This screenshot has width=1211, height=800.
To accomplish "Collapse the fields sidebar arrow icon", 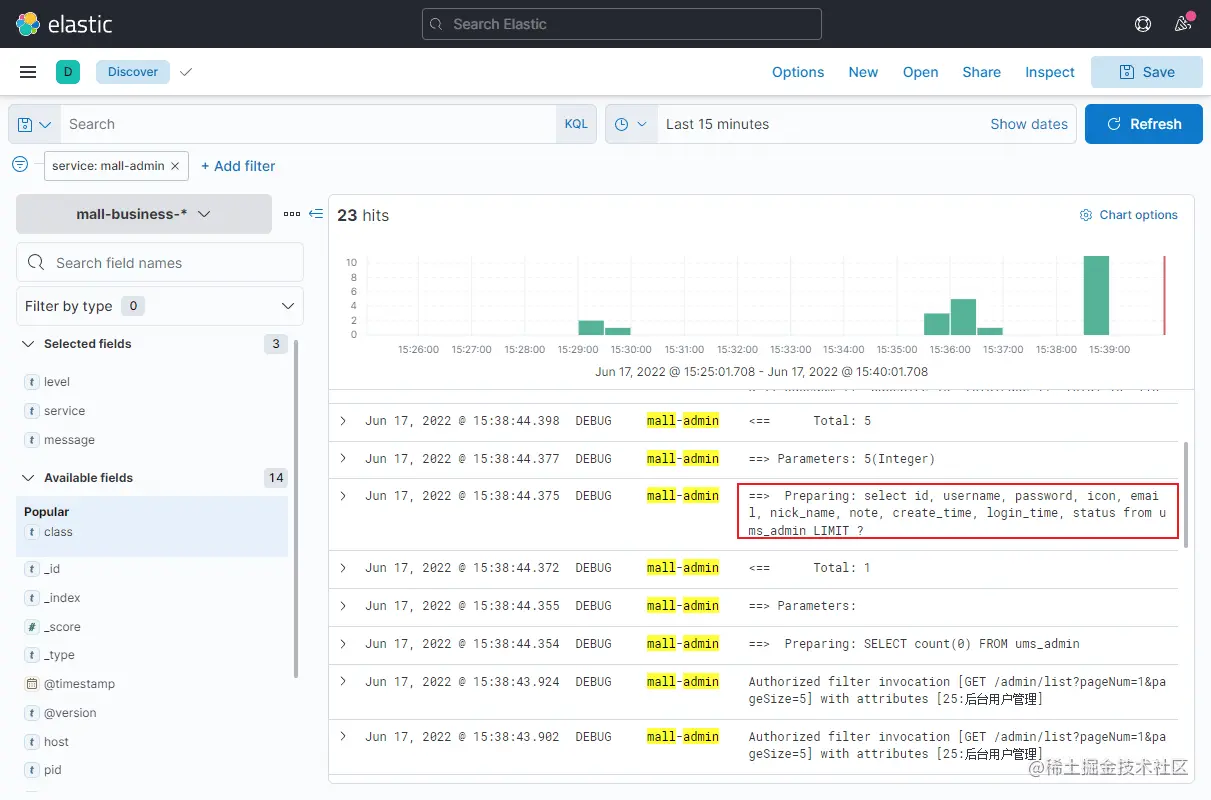I will 316,214.
